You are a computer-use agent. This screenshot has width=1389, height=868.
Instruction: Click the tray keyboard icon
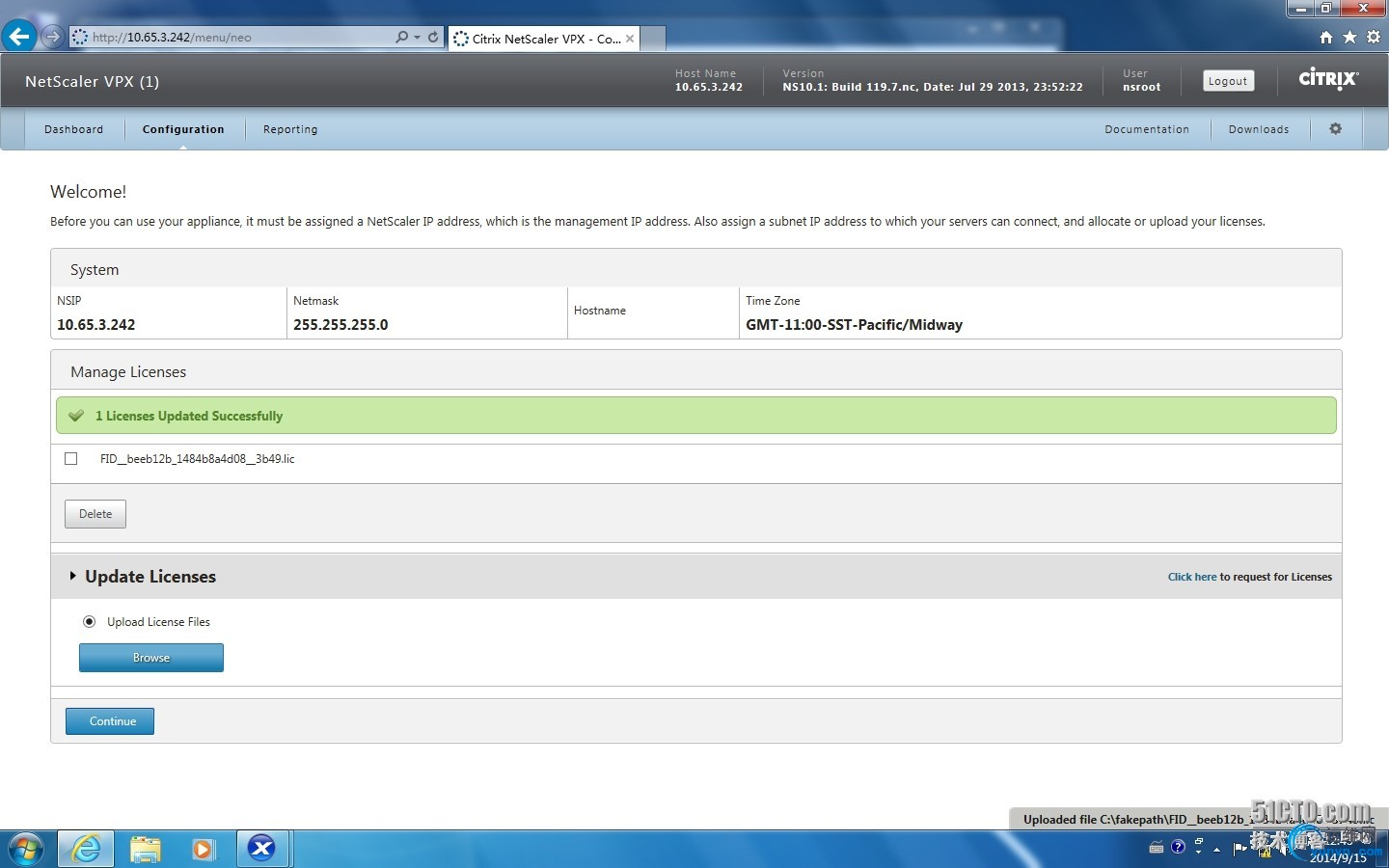[x=1157, y=848]
